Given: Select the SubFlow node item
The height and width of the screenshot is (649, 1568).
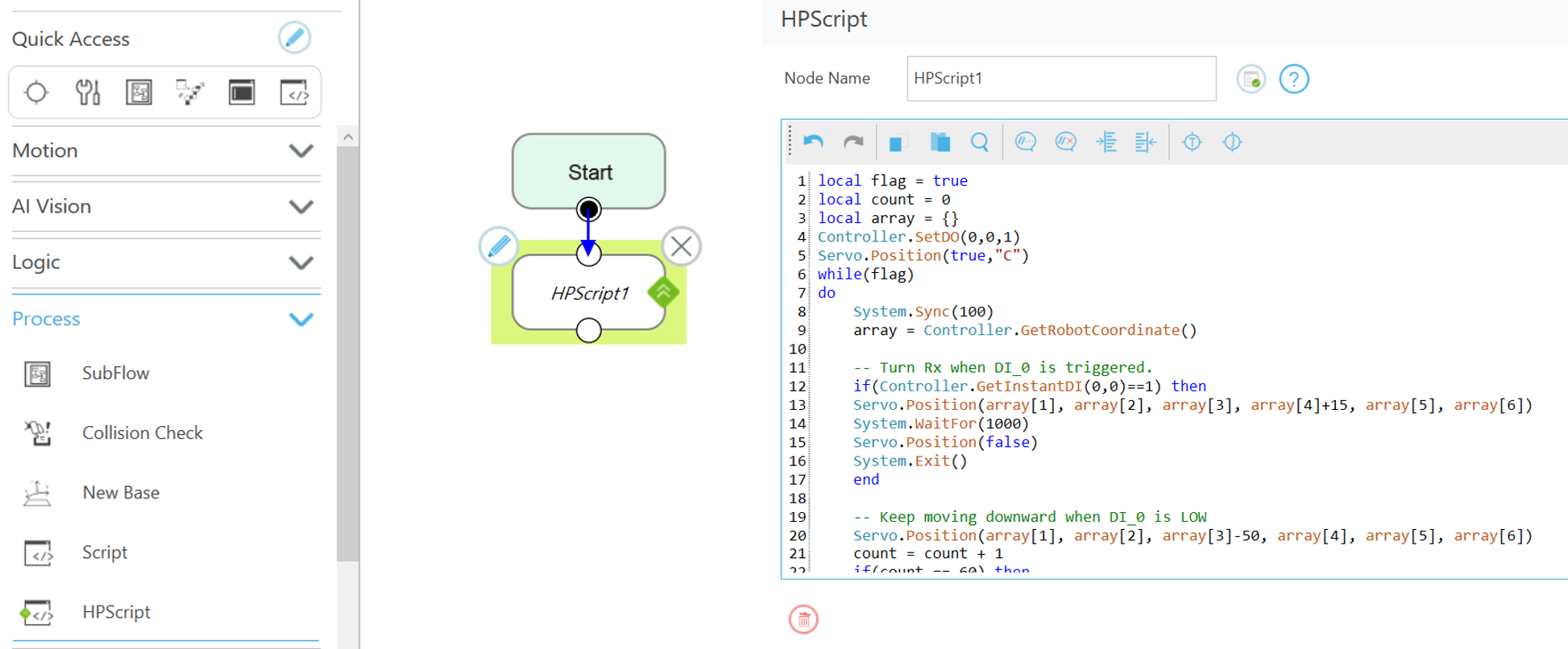Looking at the screenshot, I should pyautogui.click(x=115, y=374).
